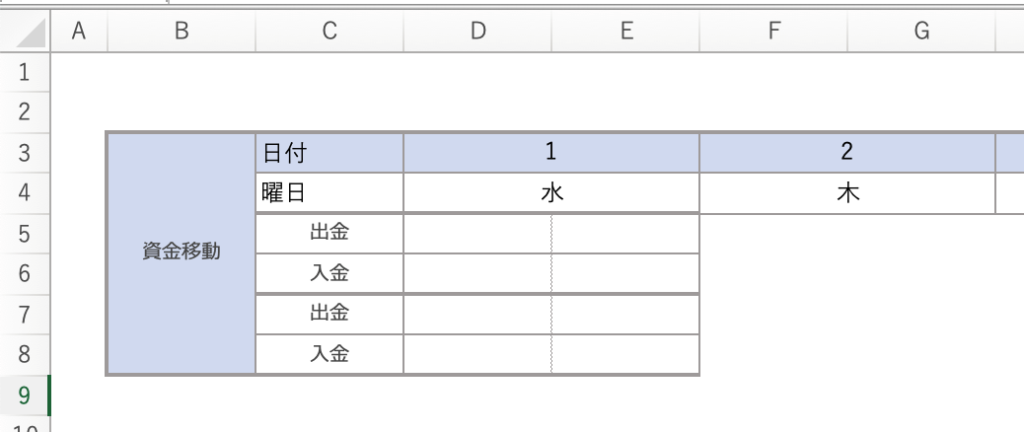
Task: Click the 水 weekday cell
Action: [x=551, y=193]
